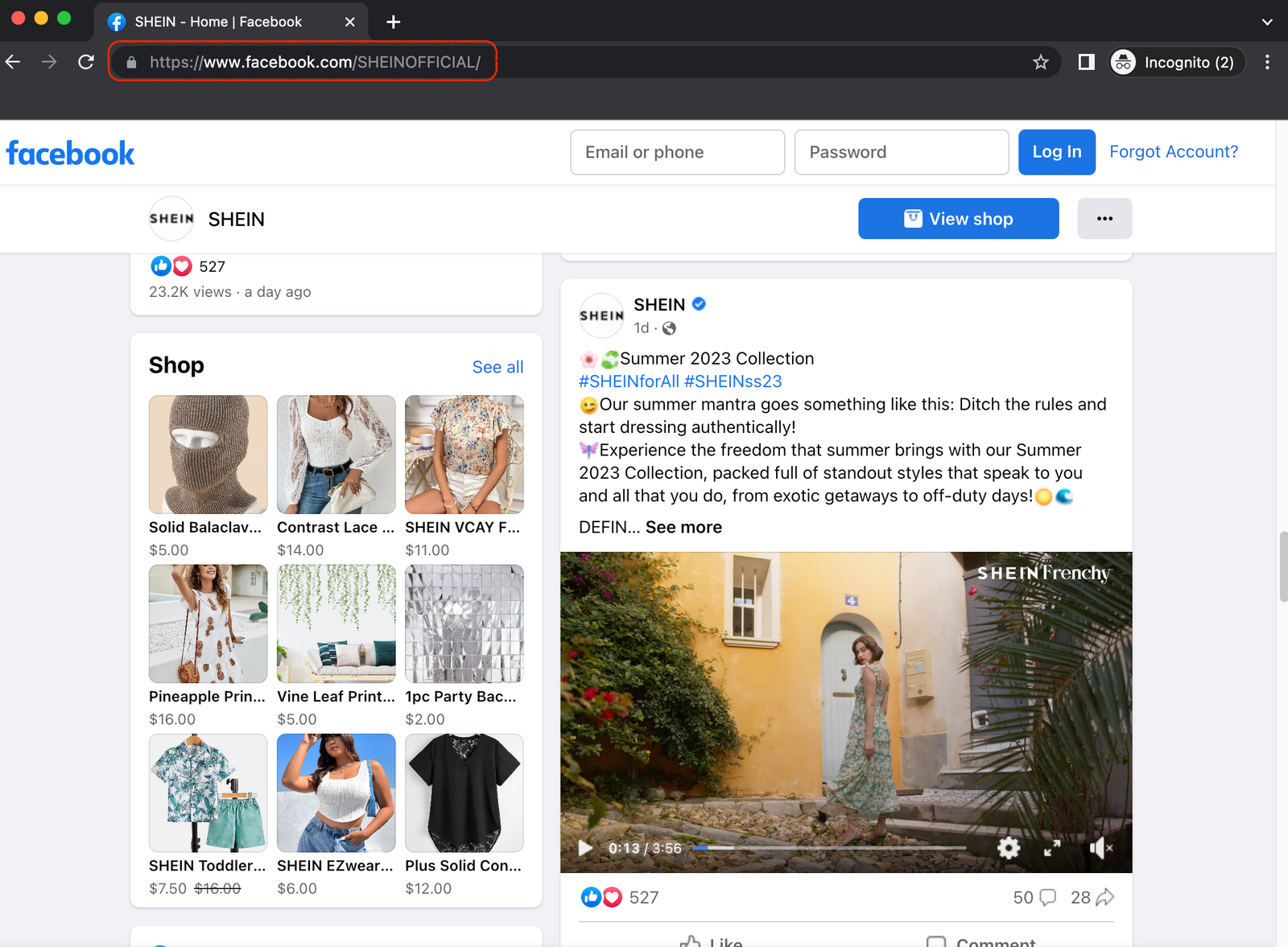Toggle fullscreen mode on the video

click(x=1052, y=848)
